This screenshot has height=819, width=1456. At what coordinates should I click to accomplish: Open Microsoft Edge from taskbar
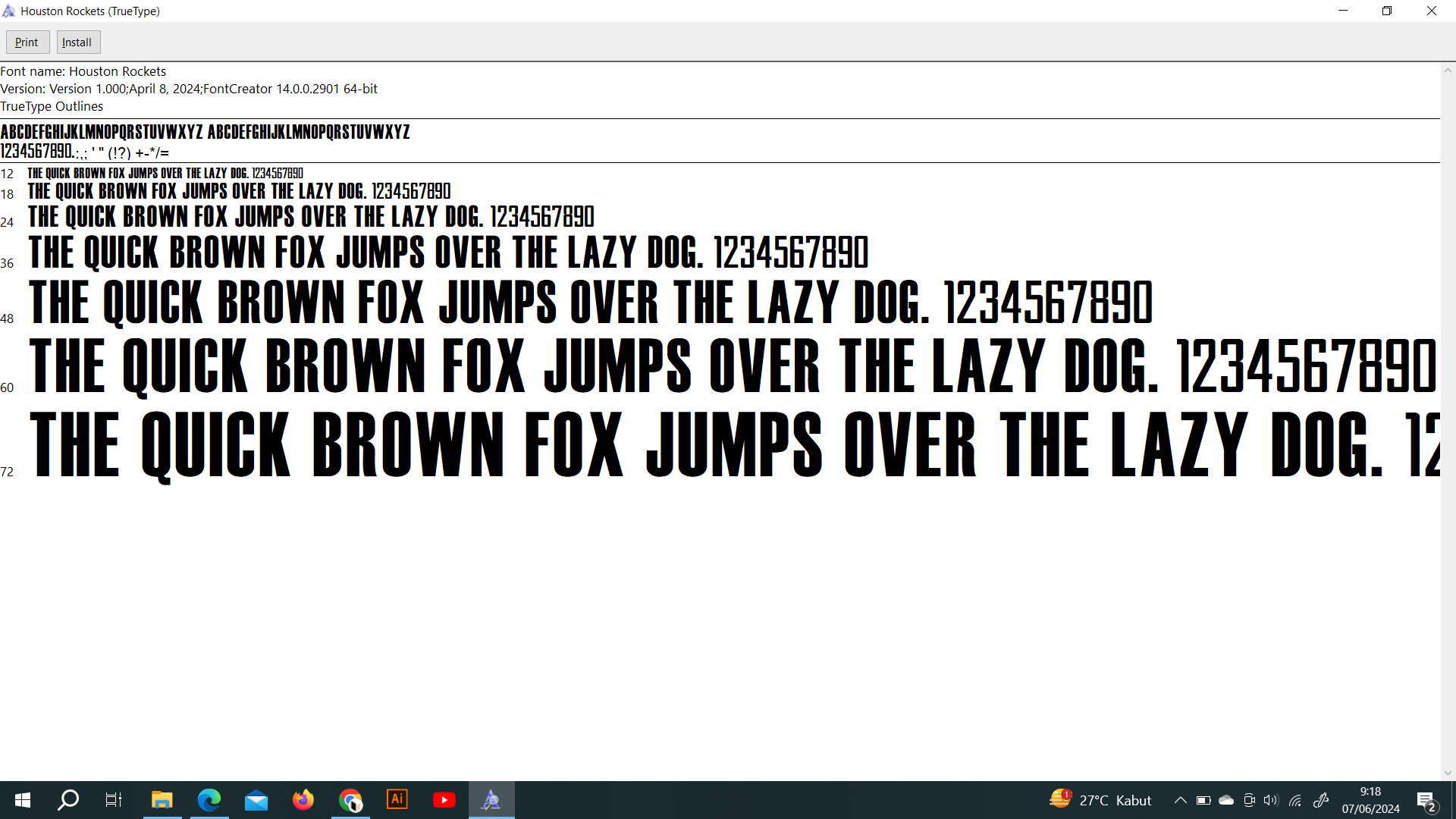(x=209, y=800)
